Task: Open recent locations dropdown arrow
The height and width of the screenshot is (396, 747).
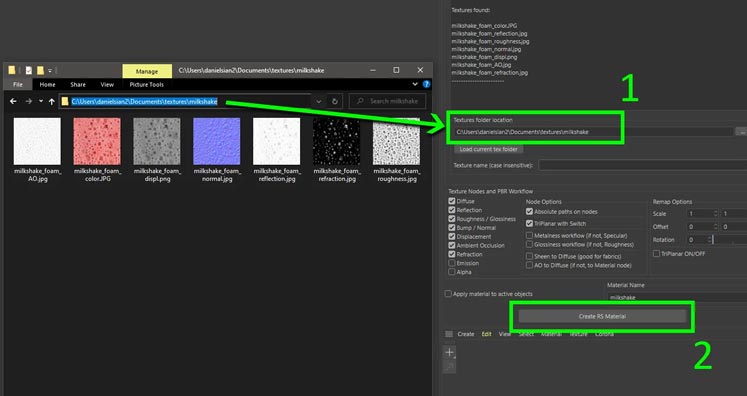Action: tap(40, 102)
